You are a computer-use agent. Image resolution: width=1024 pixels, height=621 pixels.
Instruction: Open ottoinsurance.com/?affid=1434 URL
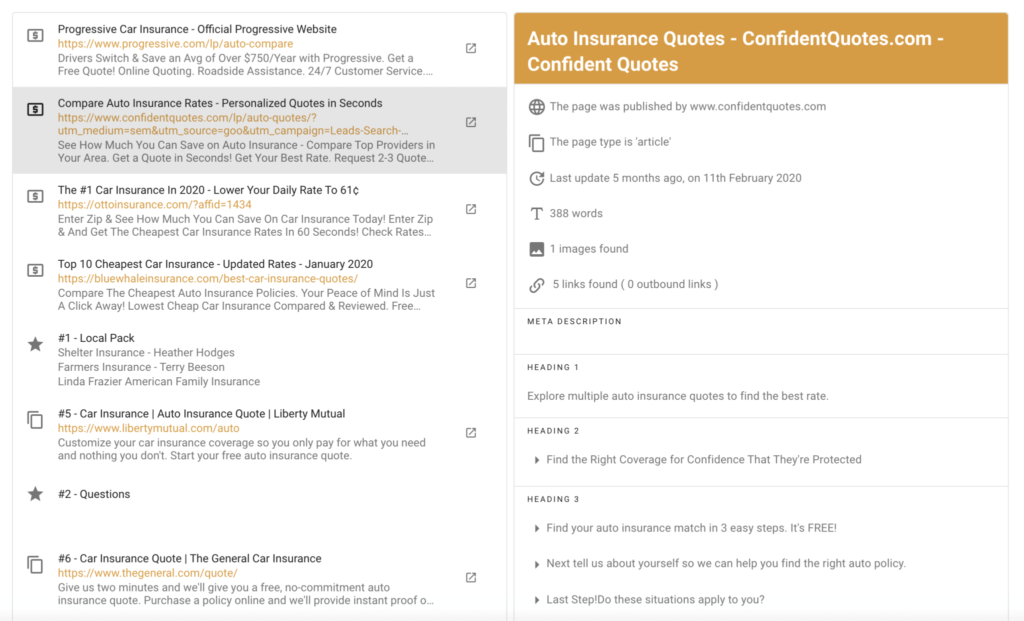click(x=154, y=204)
